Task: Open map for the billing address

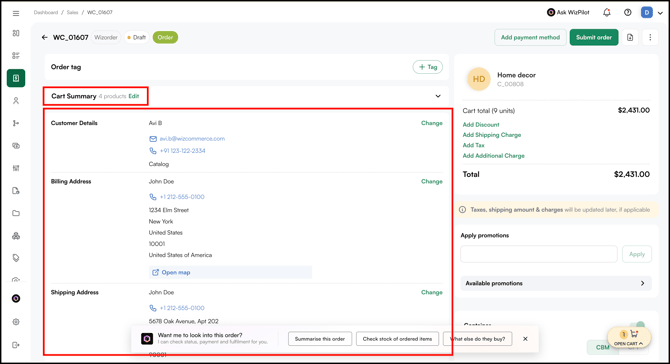Action: (230, 273)
